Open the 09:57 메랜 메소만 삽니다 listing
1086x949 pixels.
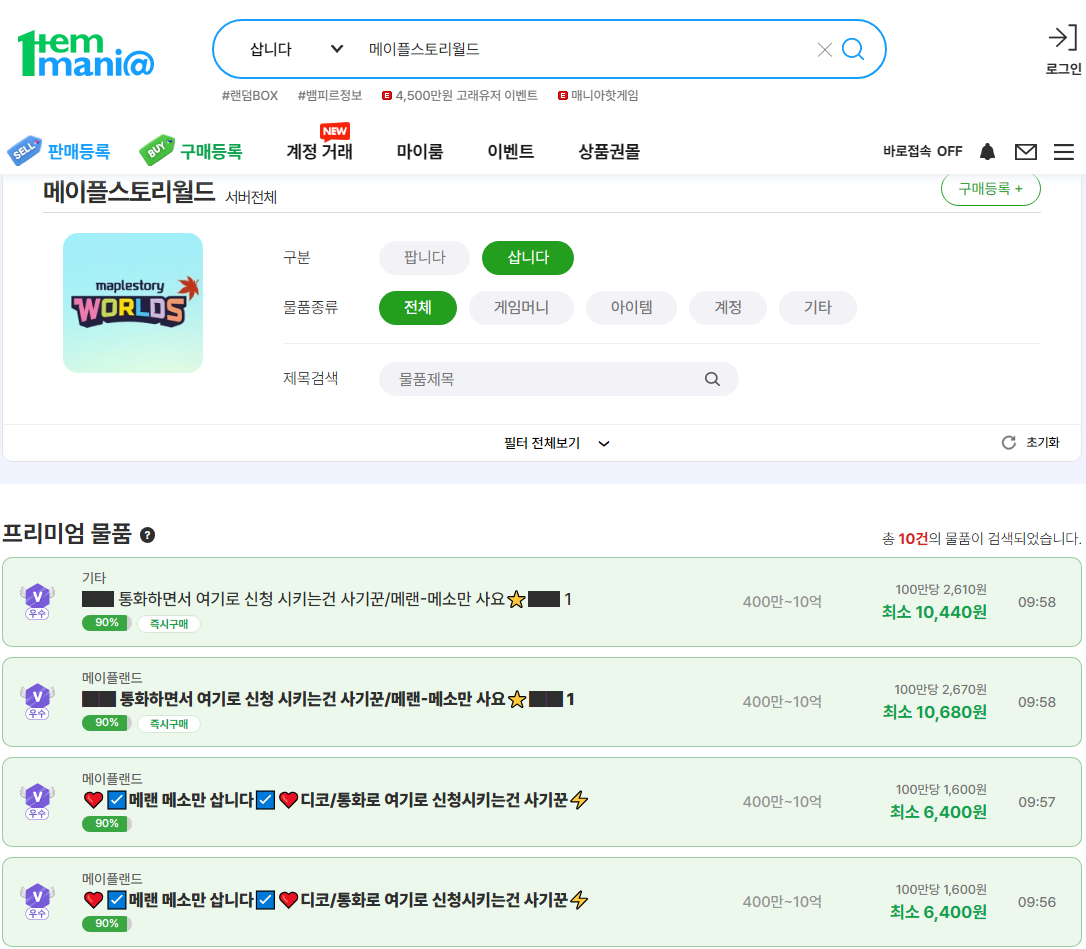(x=336, y=800)
